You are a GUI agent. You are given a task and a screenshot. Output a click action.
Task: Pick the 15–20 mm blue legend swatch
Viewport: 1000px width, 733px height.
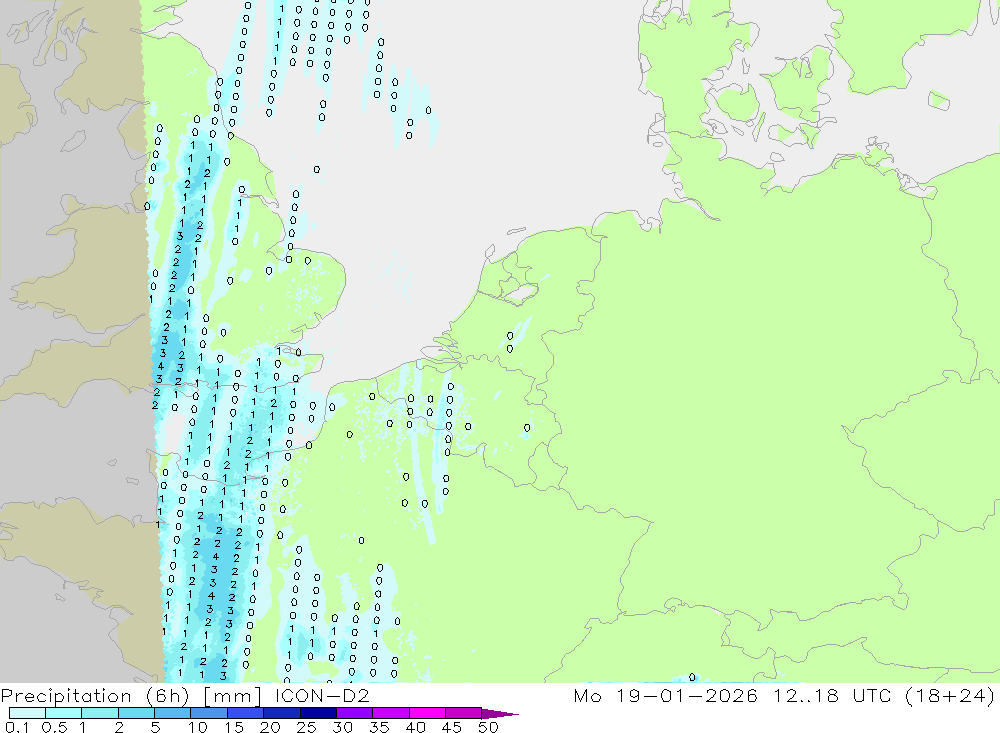245,713
